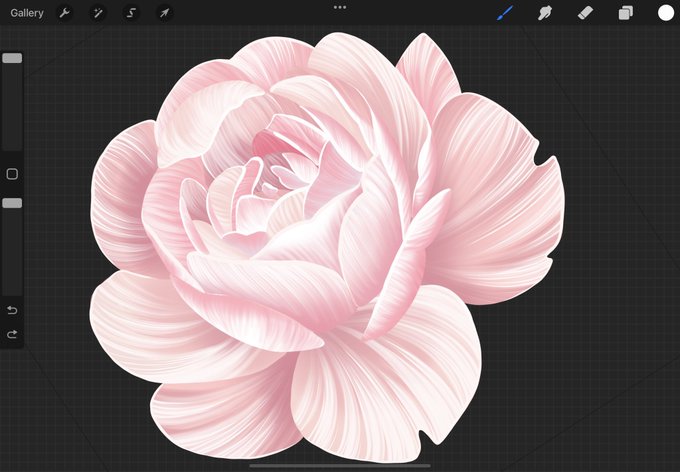Click the brush opacity slider handle
The image size is (680, 472).
click(x=12, y=203)
